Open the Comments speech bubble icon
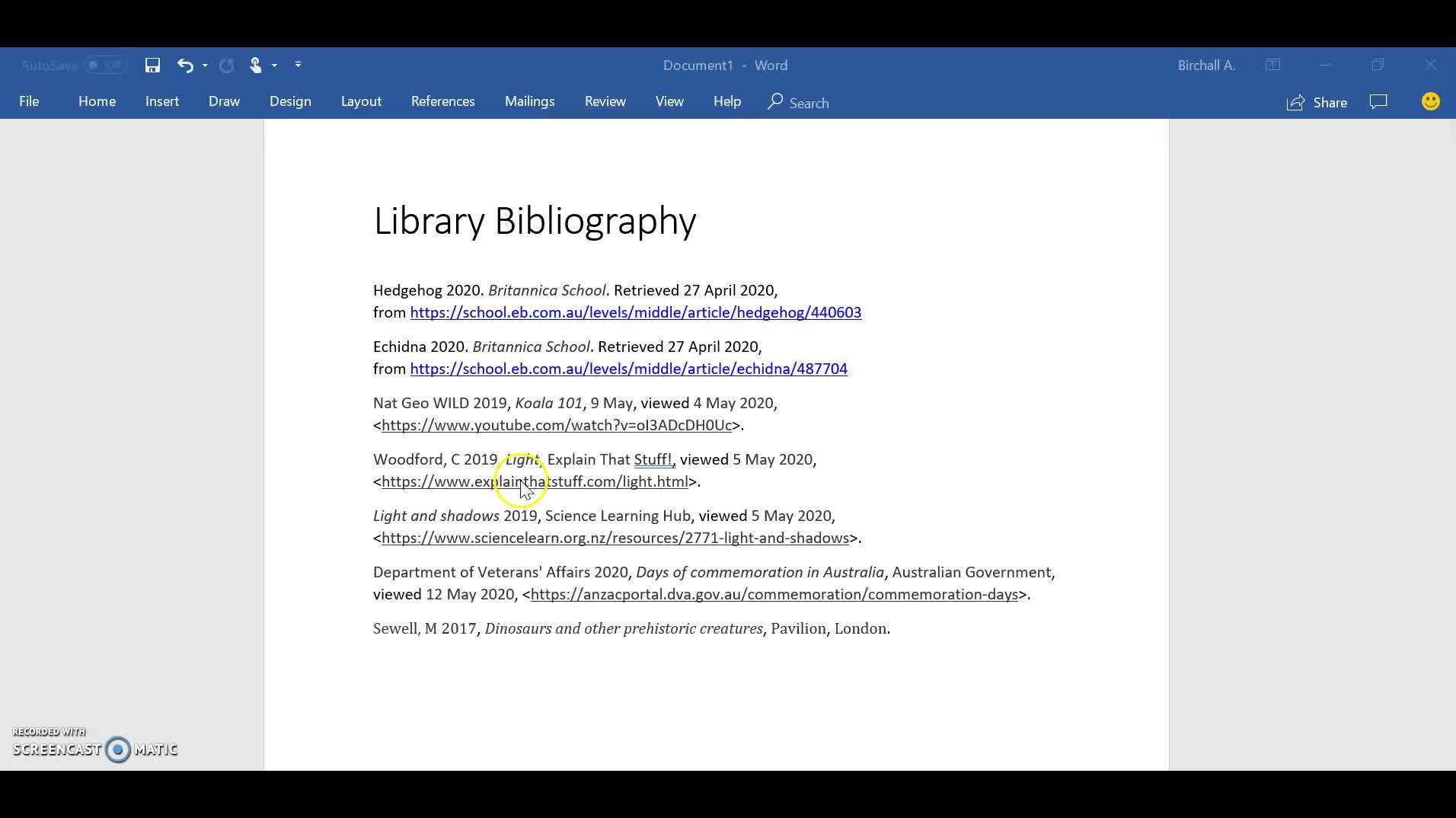This screenshot has width=1456, height=818. [x=1378, y=102]
